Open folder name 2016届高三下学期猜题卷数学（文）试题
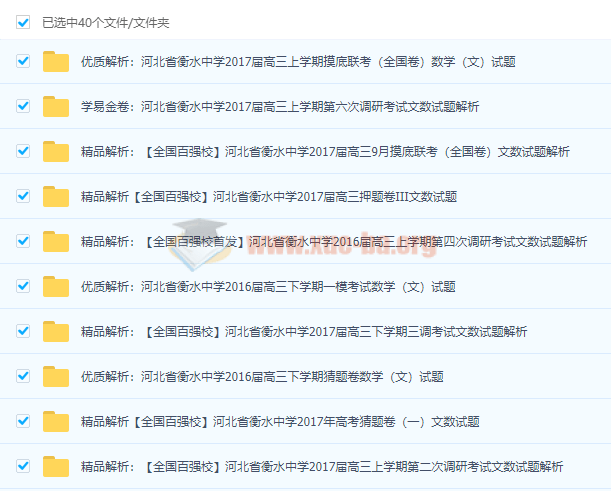Viewport: 611px width, 491px height. pos(261,377)
